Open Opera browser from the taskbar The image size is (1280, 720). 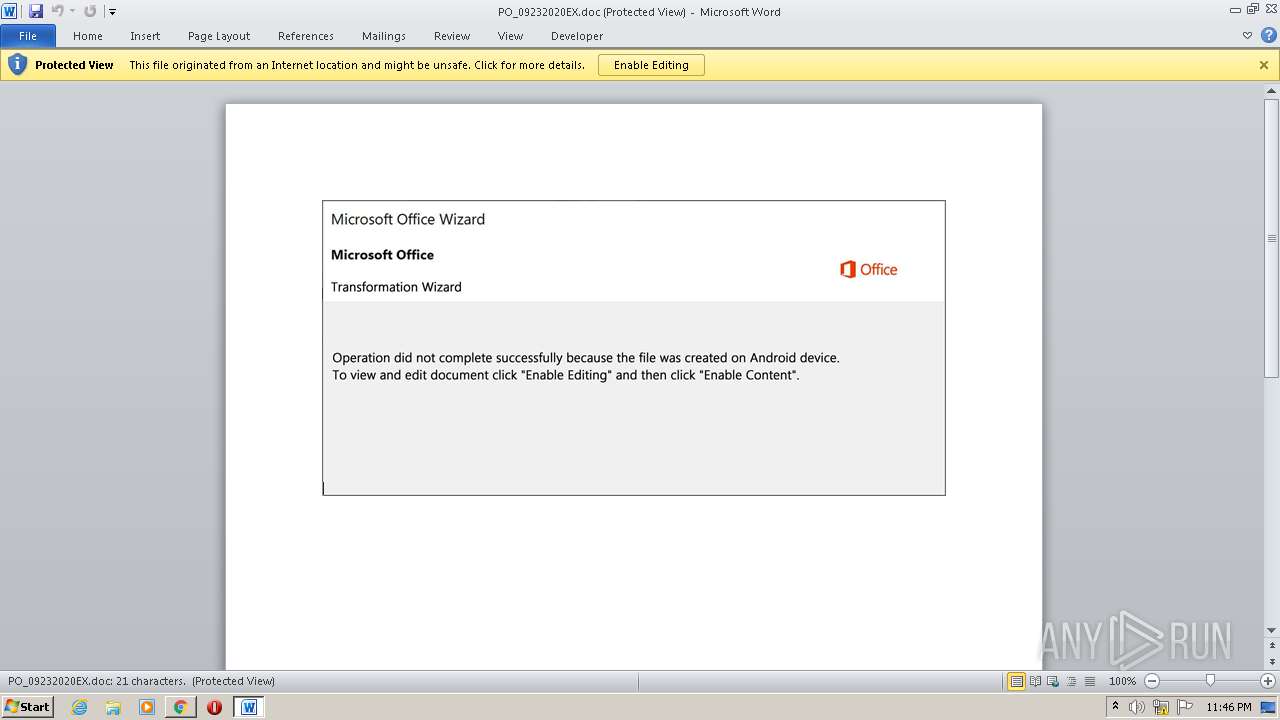pyautogui.click(x=214, y=707)
